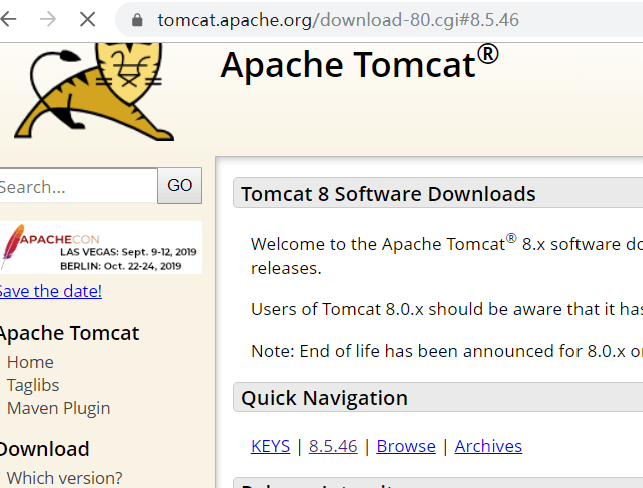Viewport: 643px width, 488px height.
Task: Stop the page from loading
Action: pos(86,19)
